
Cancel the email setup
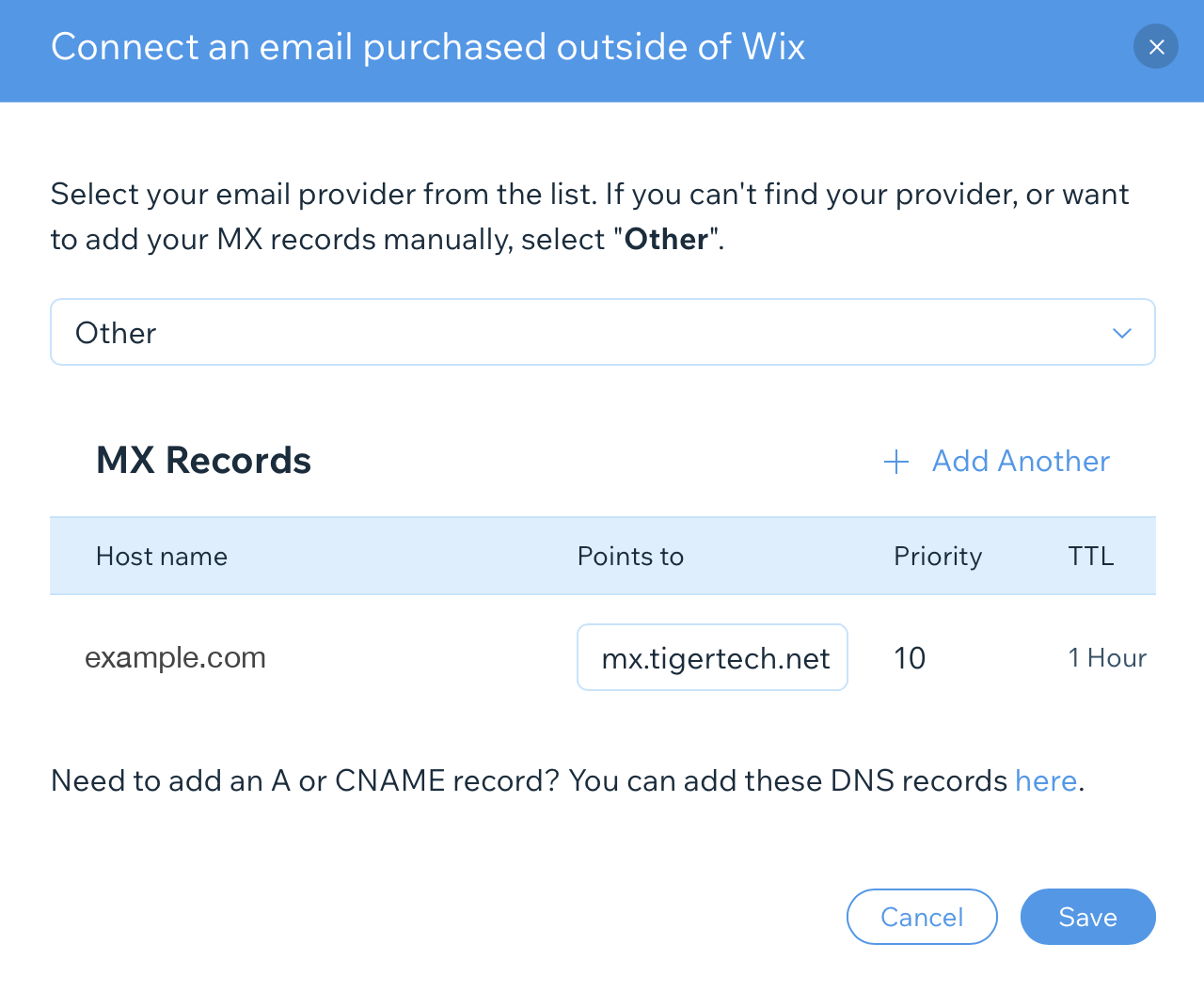pyautogui.click(x=922, y=917)
